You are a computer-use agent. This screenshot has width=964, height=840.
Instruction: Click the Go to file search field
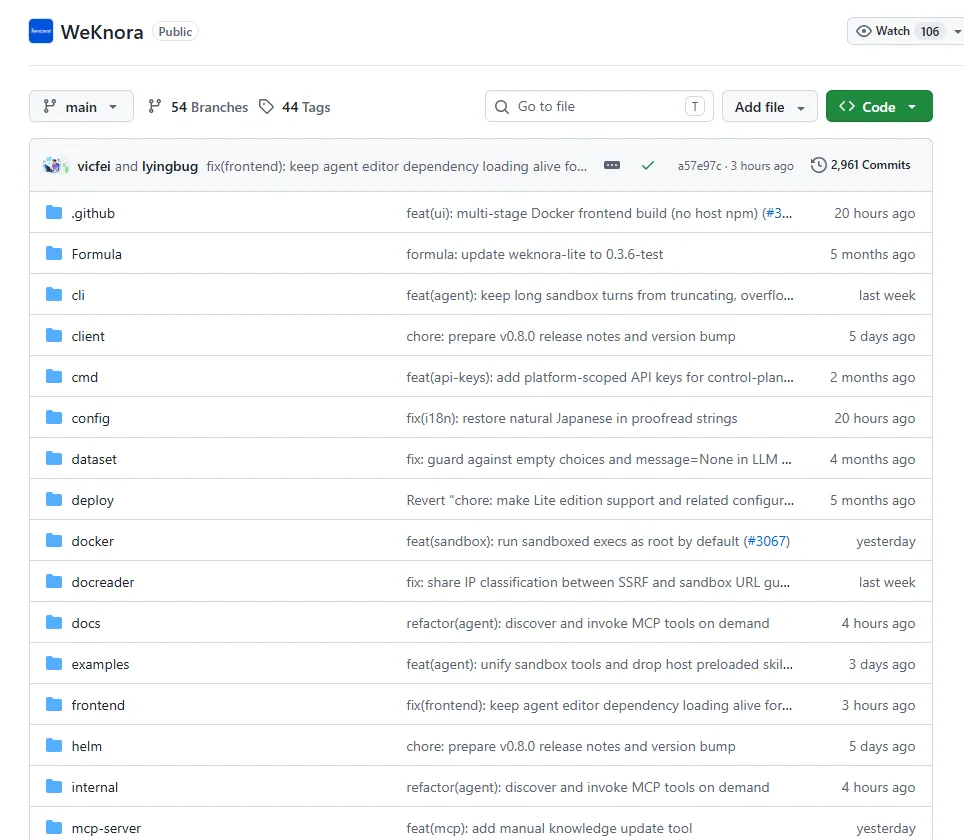coord(599,106)
